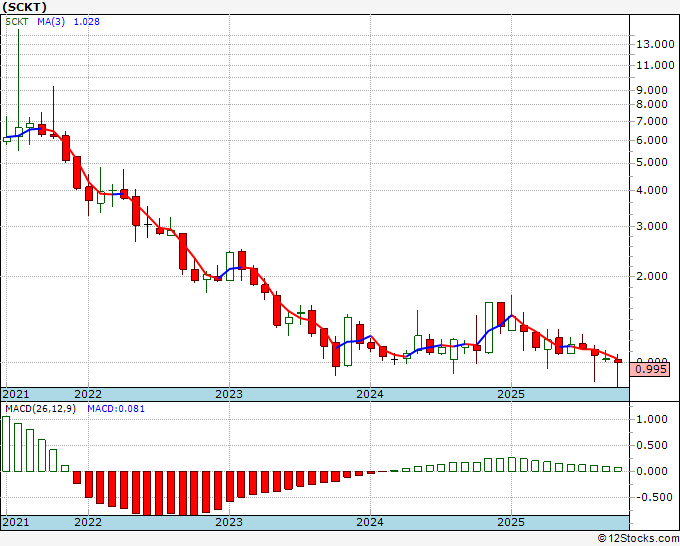Click 2023 on the price chart timeline
This screenshot has height=546, width=680.
(x=229, y=394)
